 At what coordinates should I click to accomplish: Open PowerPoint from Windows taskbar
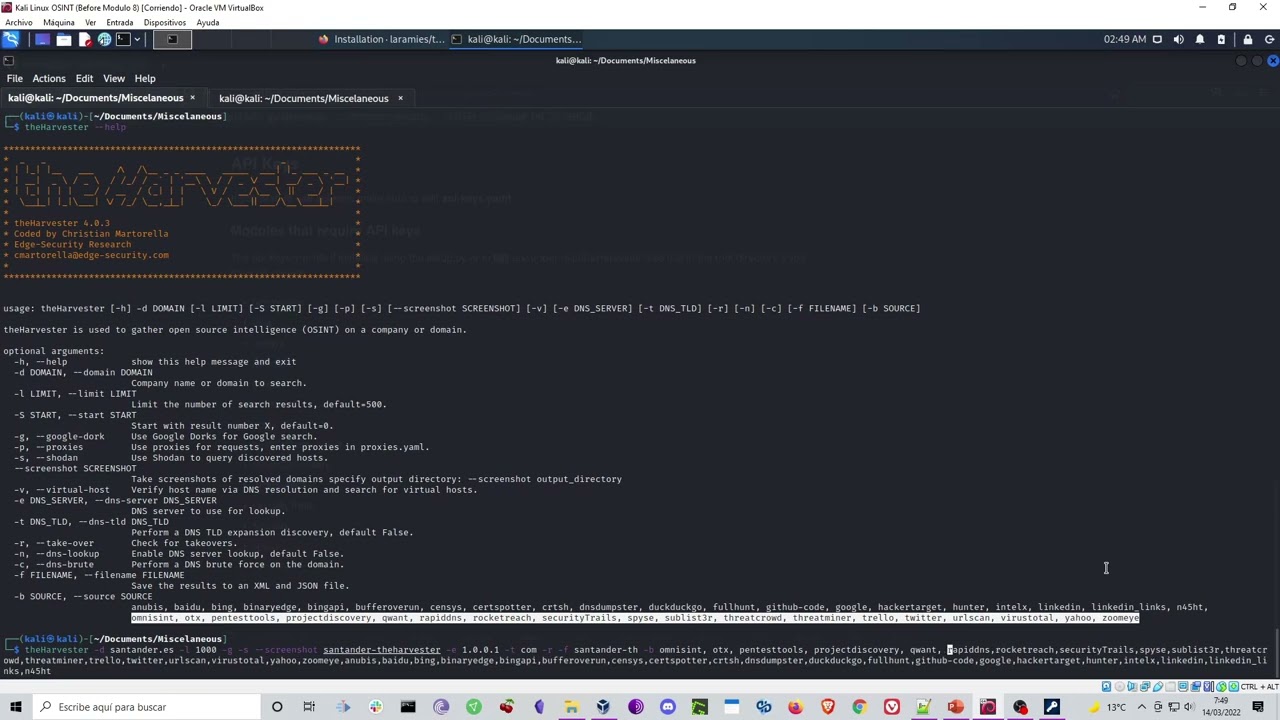click(x=956, y=707)
